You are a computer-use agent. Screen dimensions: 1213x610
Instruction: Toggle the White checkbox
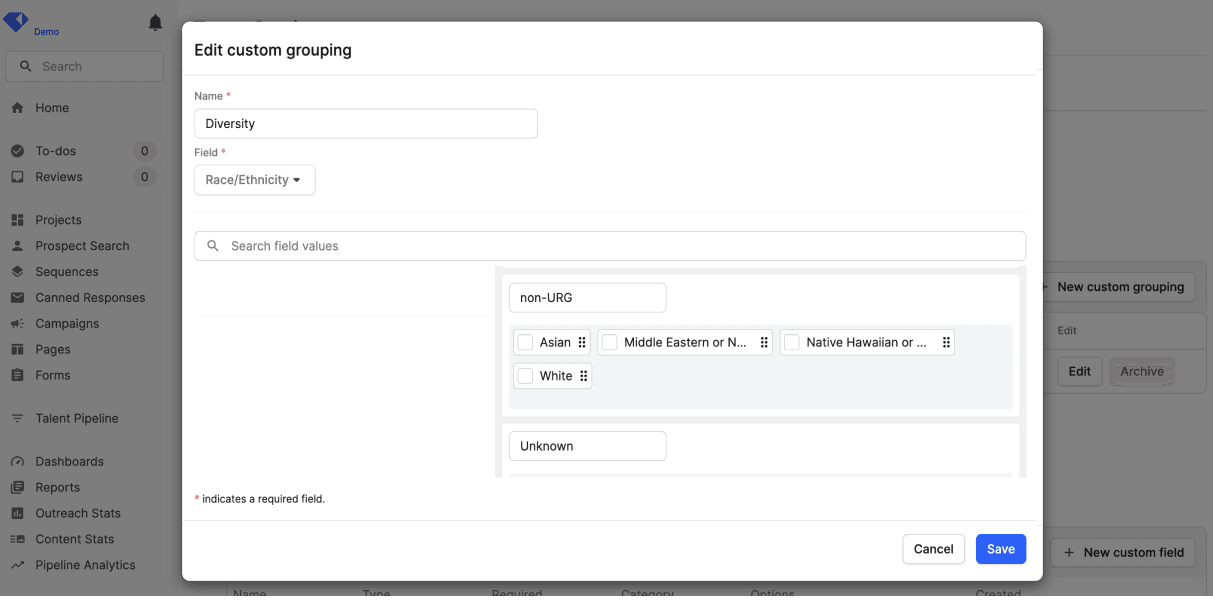525,376
